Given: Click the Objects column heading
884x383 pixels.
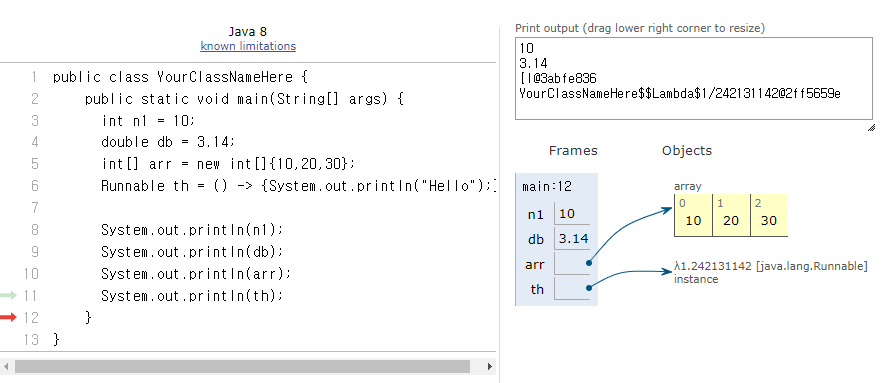Looking at the screenshot, I should [x=687, y=151].
